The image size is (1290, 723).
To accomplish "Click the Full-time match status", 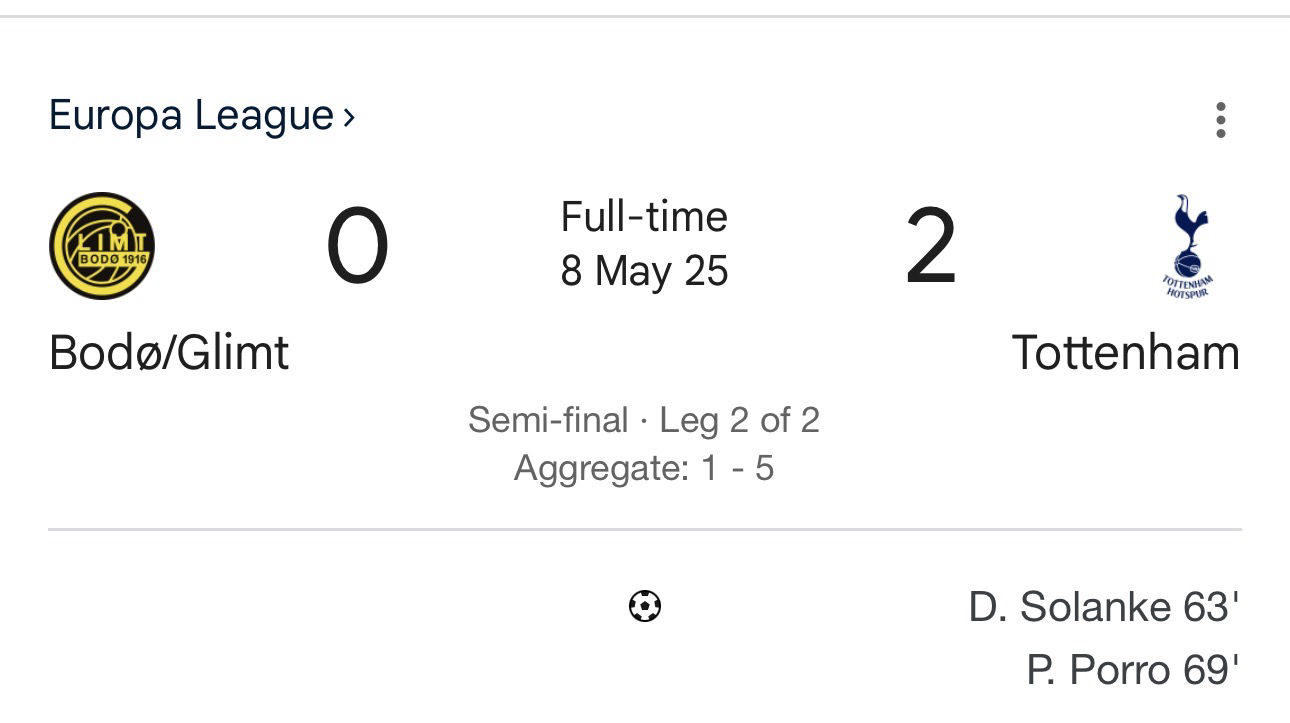I will click(644, 217).
